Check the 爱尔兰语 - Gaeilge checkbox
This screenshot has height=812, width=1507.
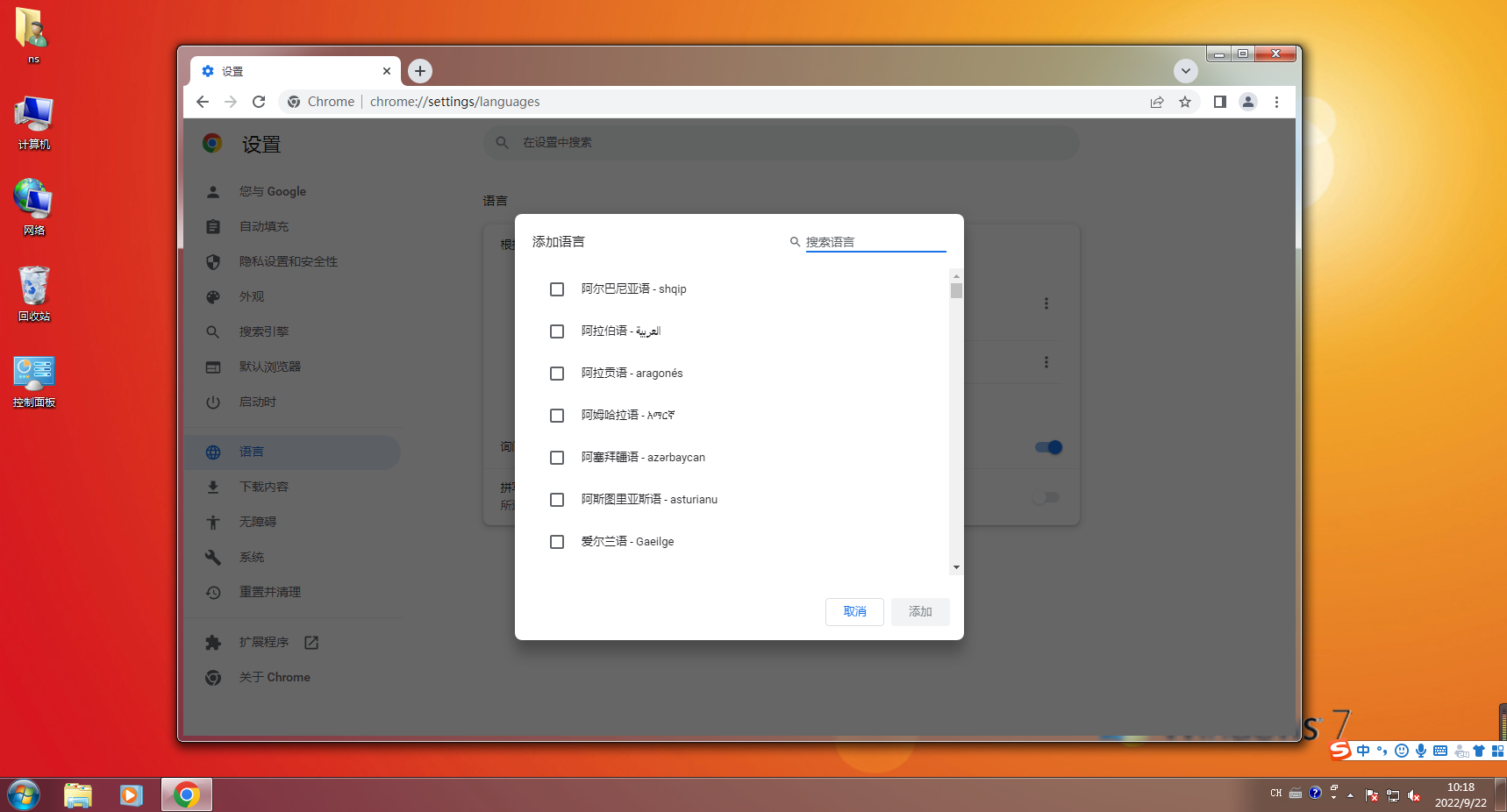click(x=557, y=542)
